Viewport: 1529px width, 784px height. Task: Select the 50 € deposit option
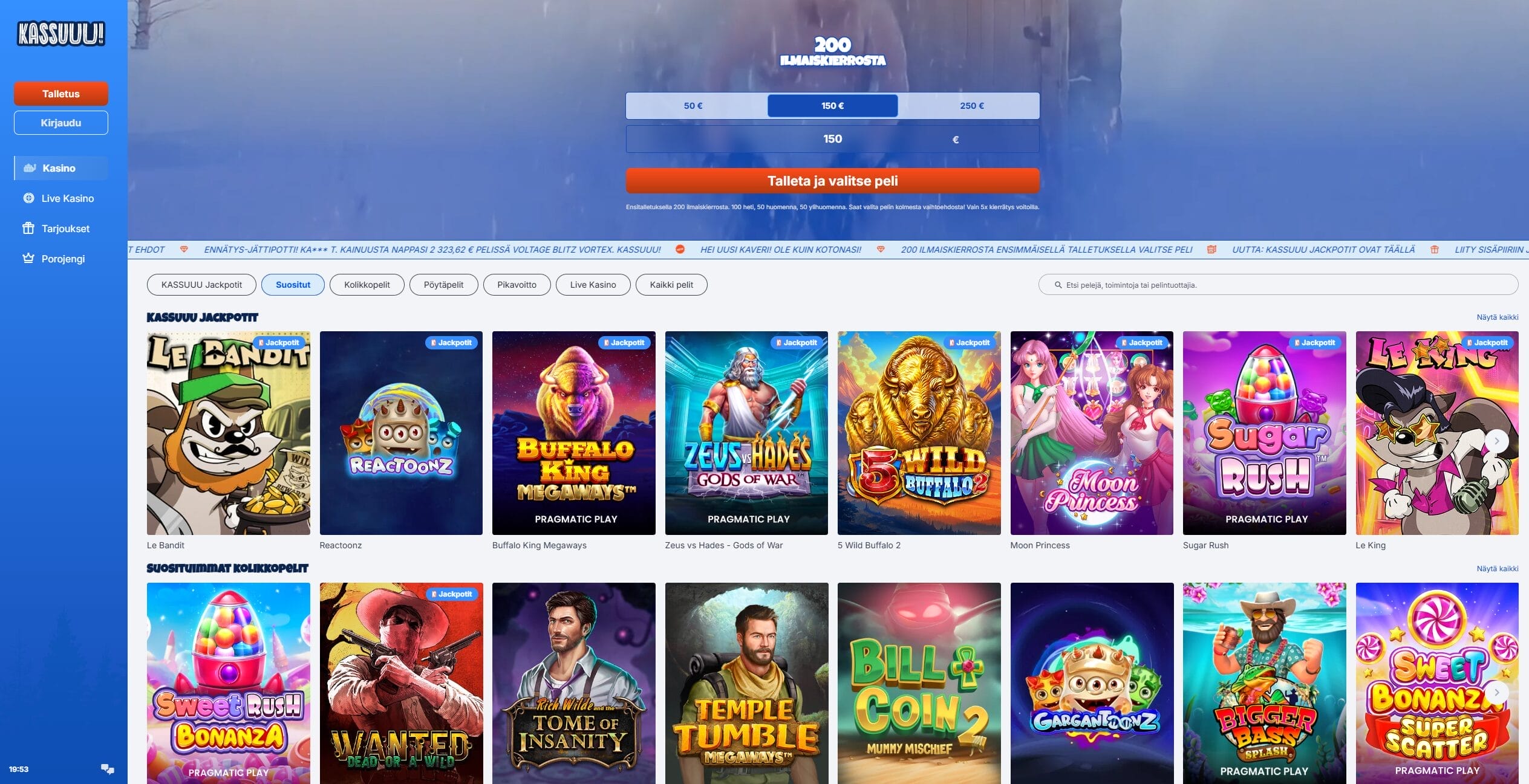(x=693, y=106)
